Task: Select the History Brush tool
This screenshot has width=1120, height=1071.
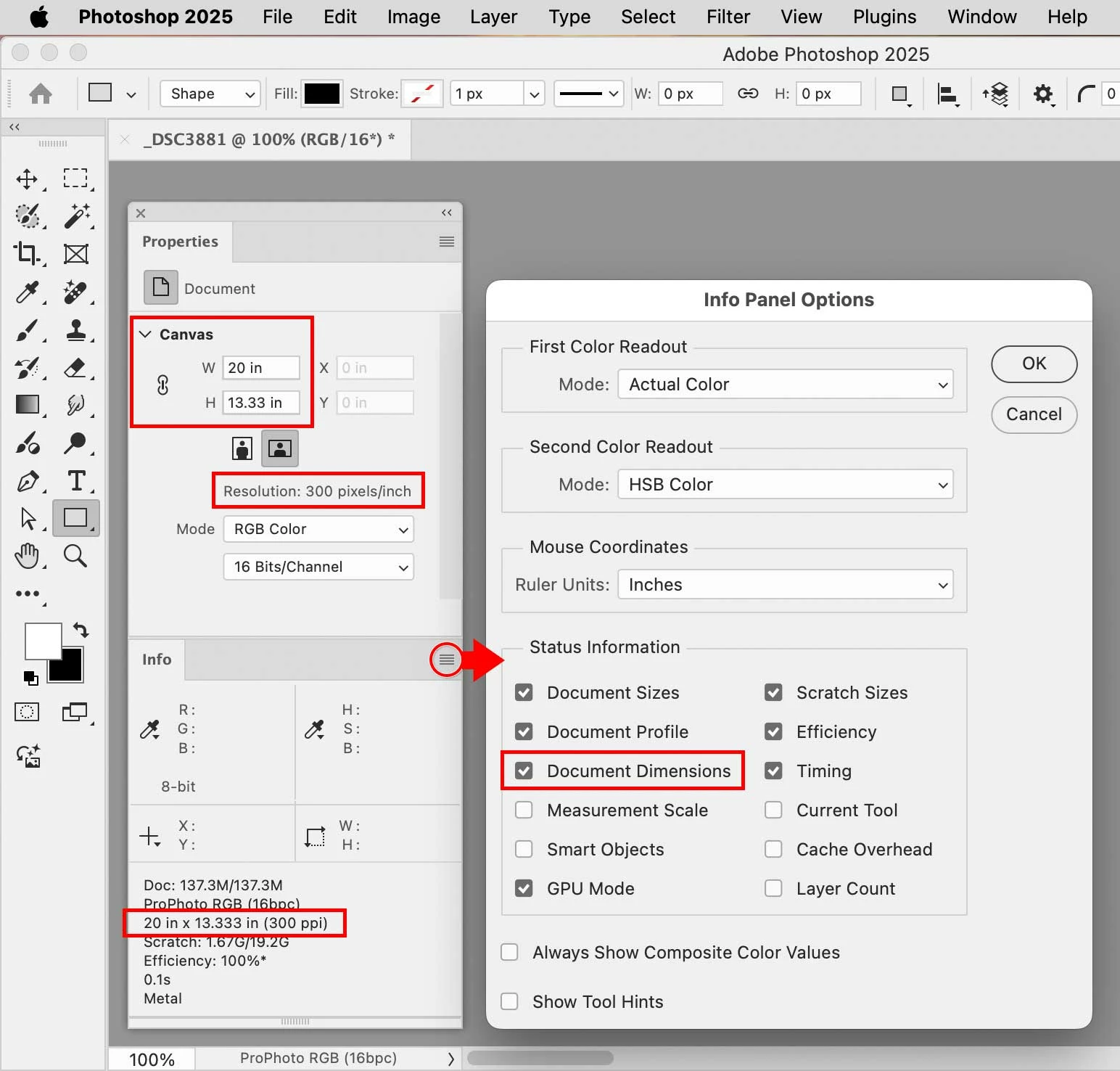Action: pyautogui.click(x=28, y=368)
